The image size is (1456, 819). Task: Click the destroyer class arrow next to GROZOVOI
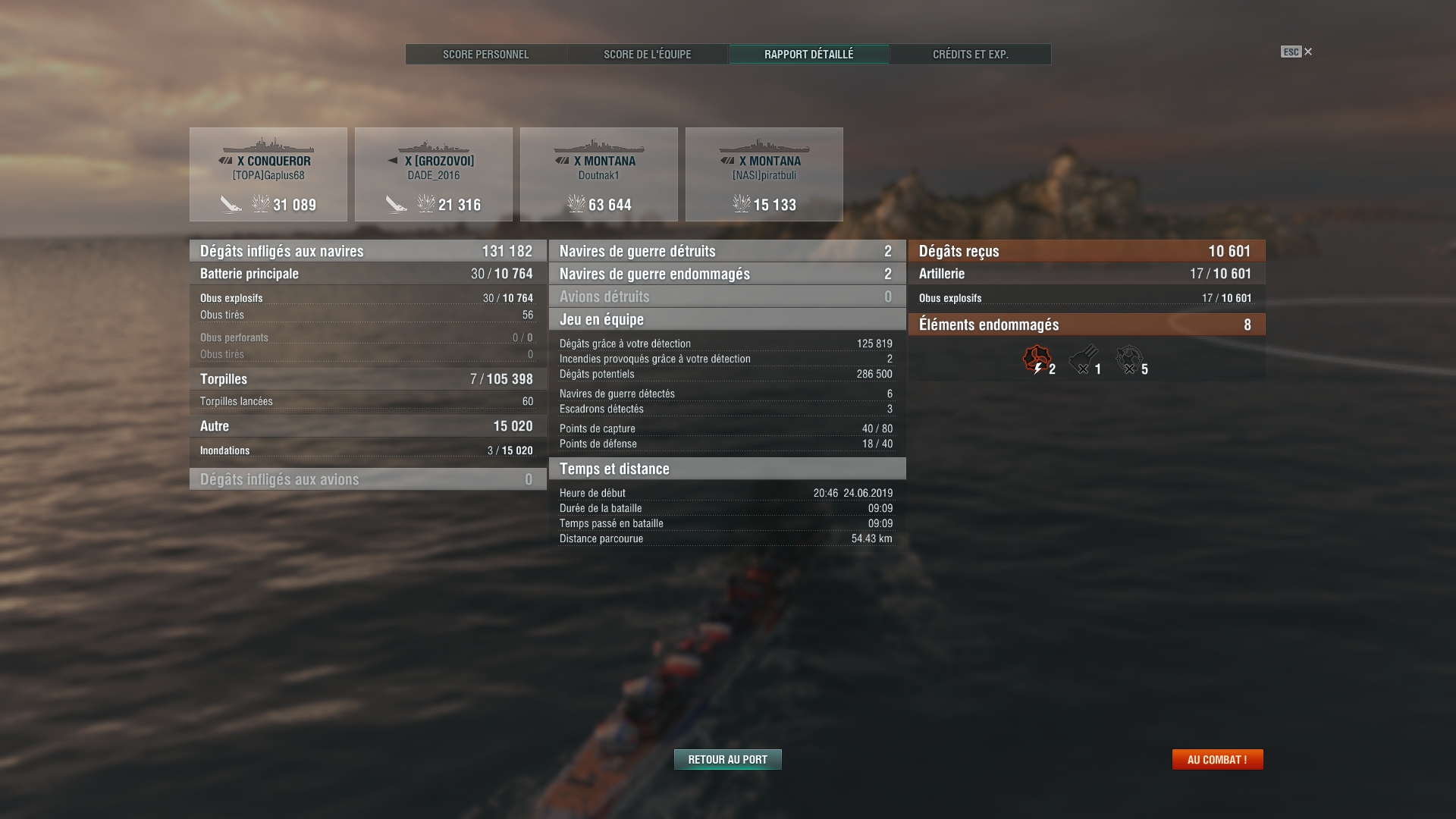tap(393, 161)
